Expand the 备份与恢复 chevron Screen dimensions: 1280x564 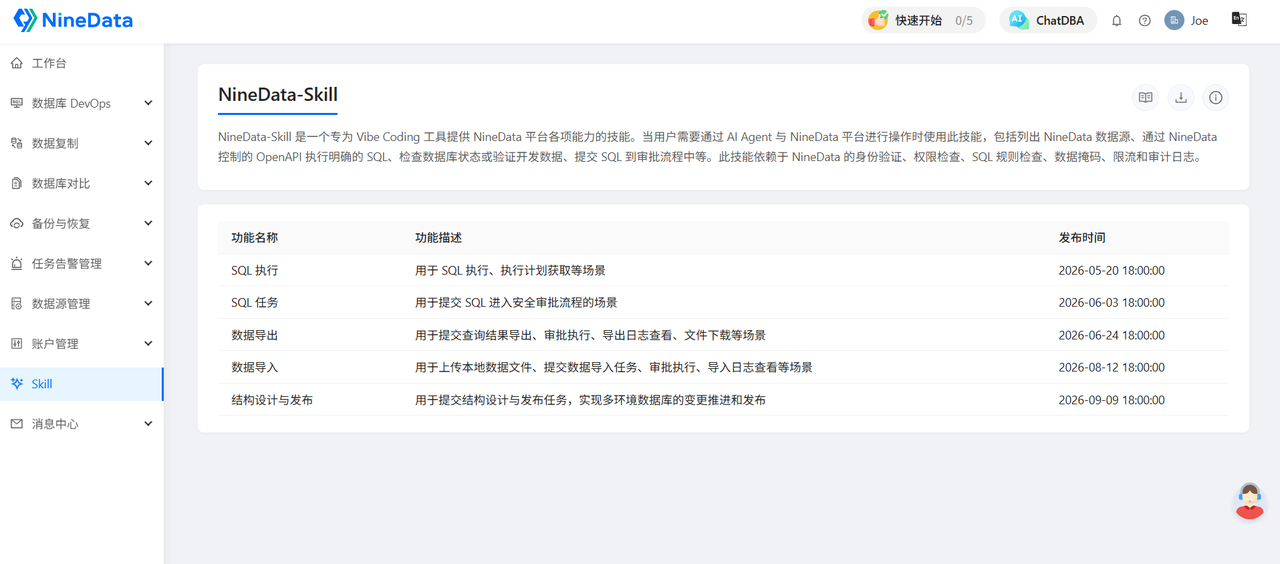point(148,223)
